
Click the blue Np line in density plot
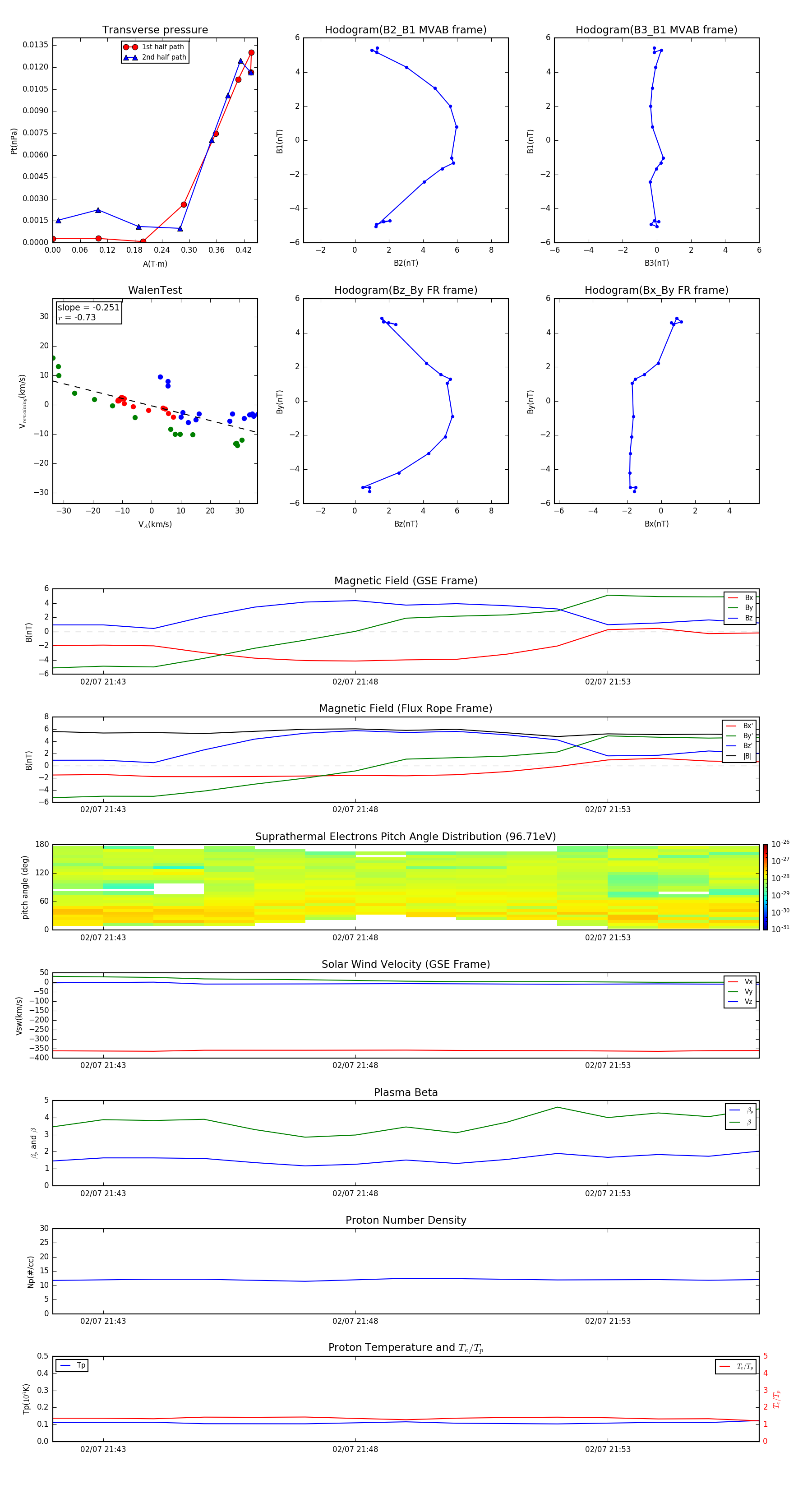406,1279
